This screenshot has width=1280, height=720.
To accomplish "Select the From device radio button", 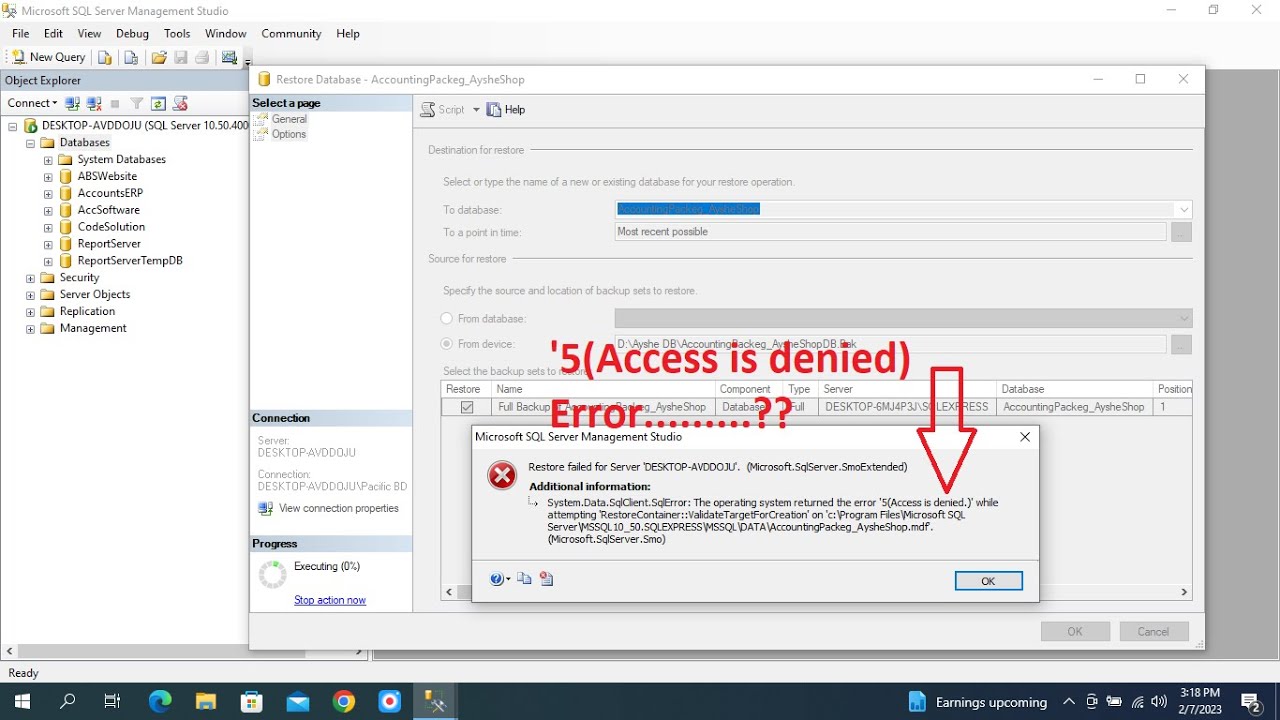I will point(447,344).
